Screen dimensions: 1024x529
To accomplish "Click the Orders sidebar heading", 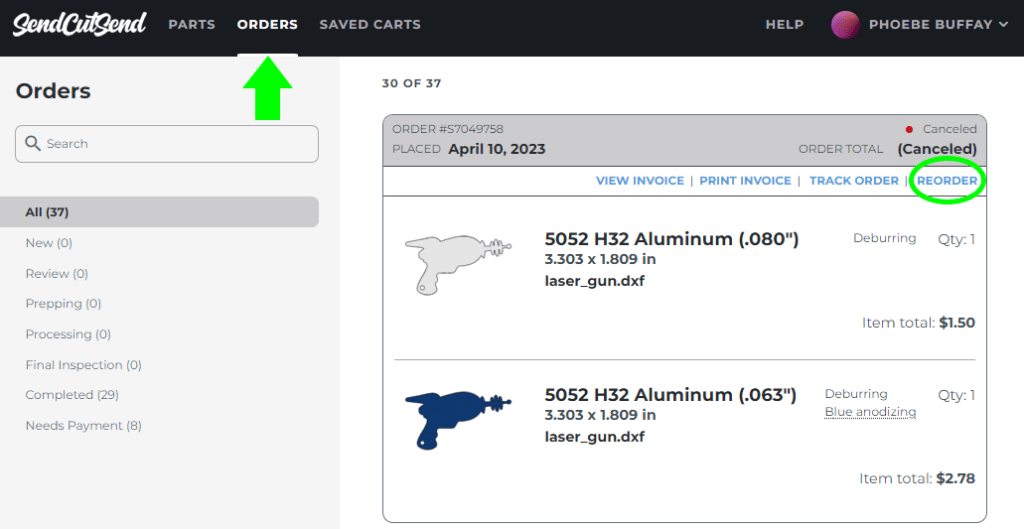I will 53,91.
